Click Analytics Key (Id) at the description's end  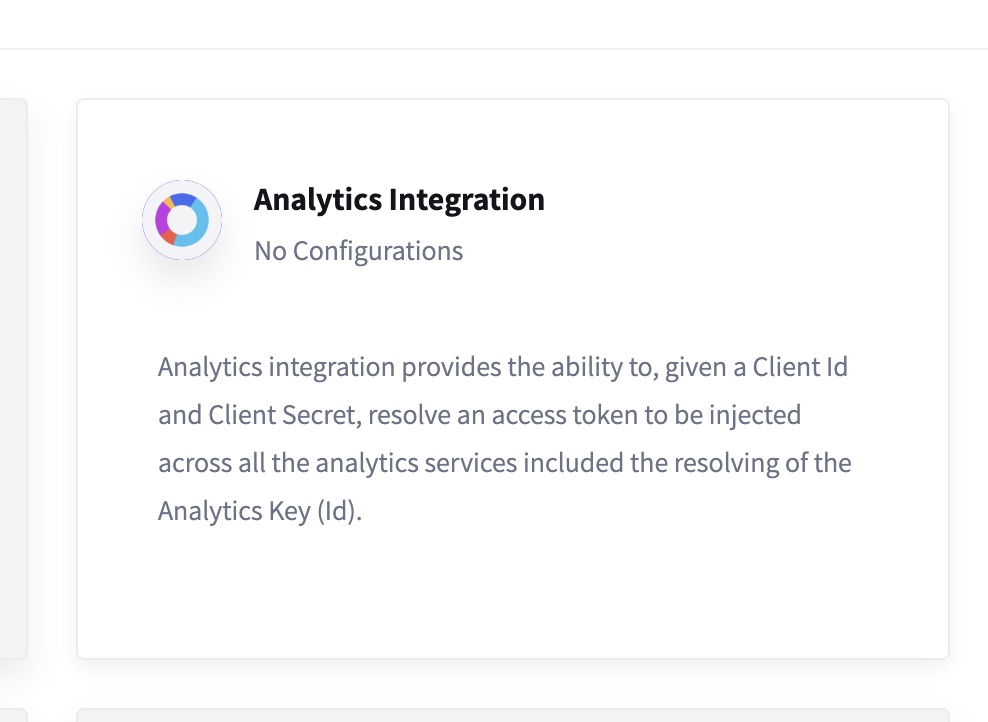pyautogui.click(x=259, y=511)
